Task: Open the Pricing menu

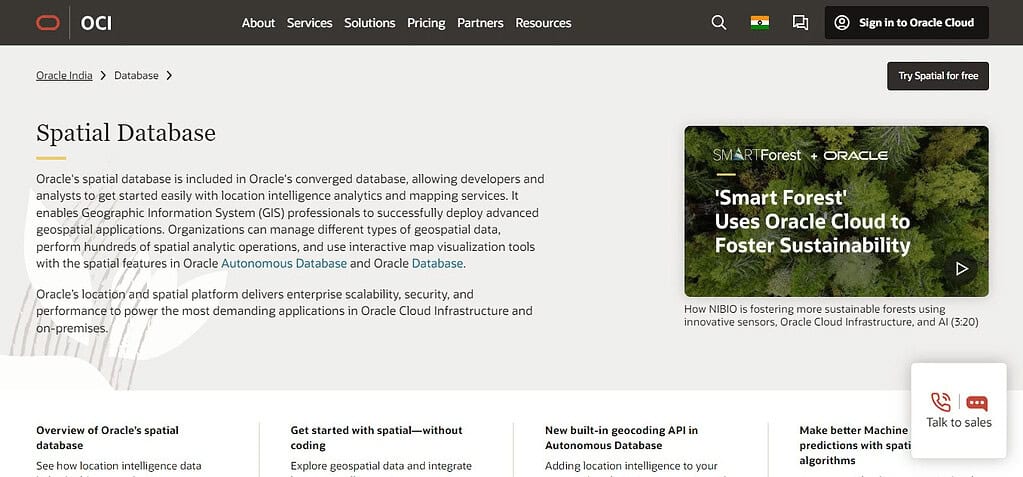Action: [426, 23]
